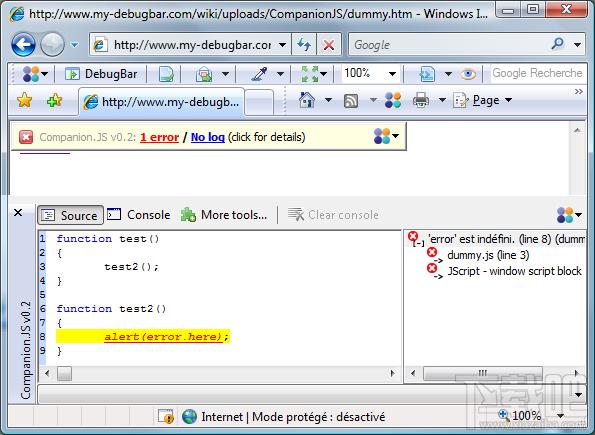Viewport: 595px width, 435px height.
Task: Click the Google Recherche input field
Action: [x=537, y=73]
